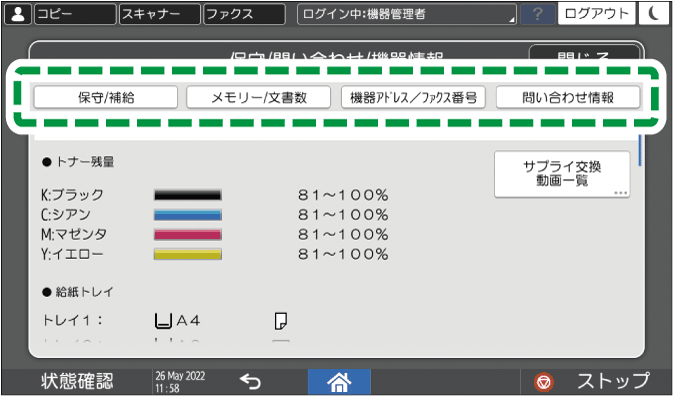Tap the tray 1 A4 orientation icon
The height and width of the screenshot is (396, 675).
(x=163, y=321)
